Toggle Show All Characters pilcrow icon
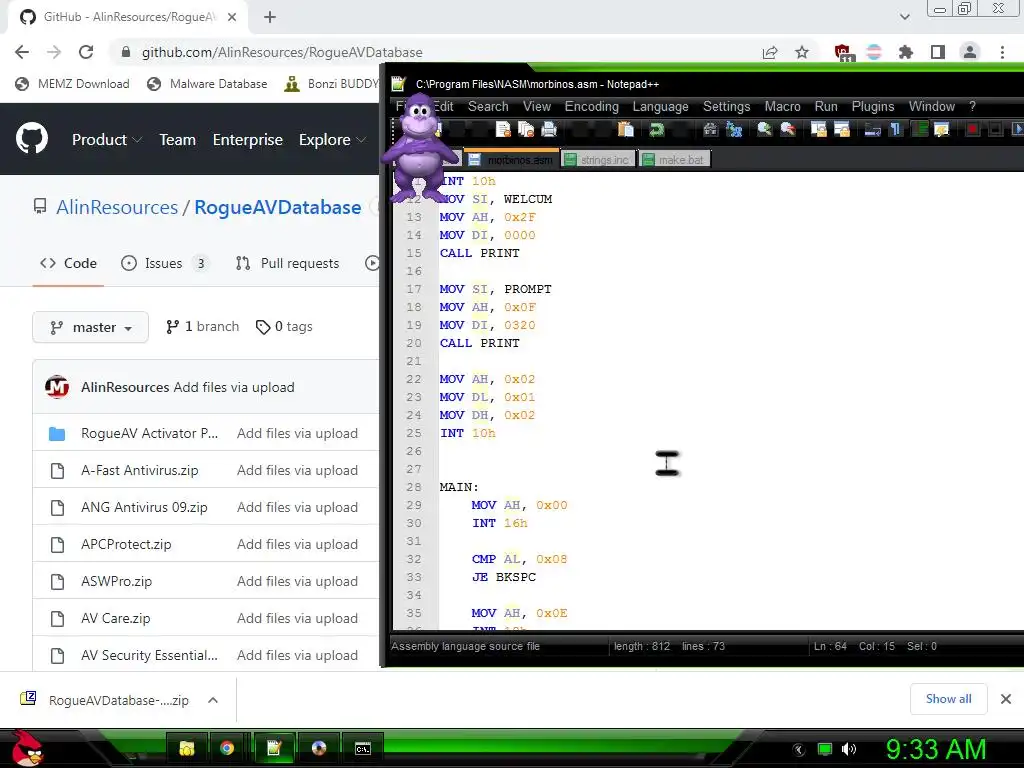The width and height of the screenshot is (1024, 768). pos(895,129)
